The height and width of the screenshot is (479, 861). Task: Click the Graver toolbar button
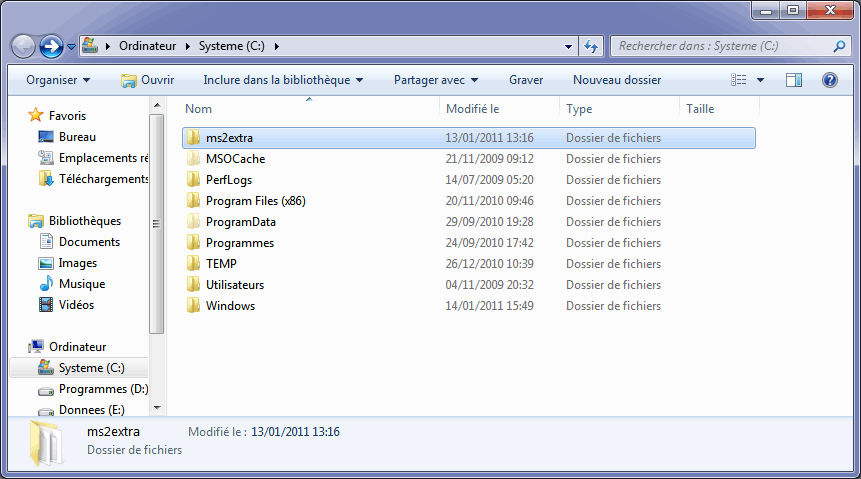526,80
